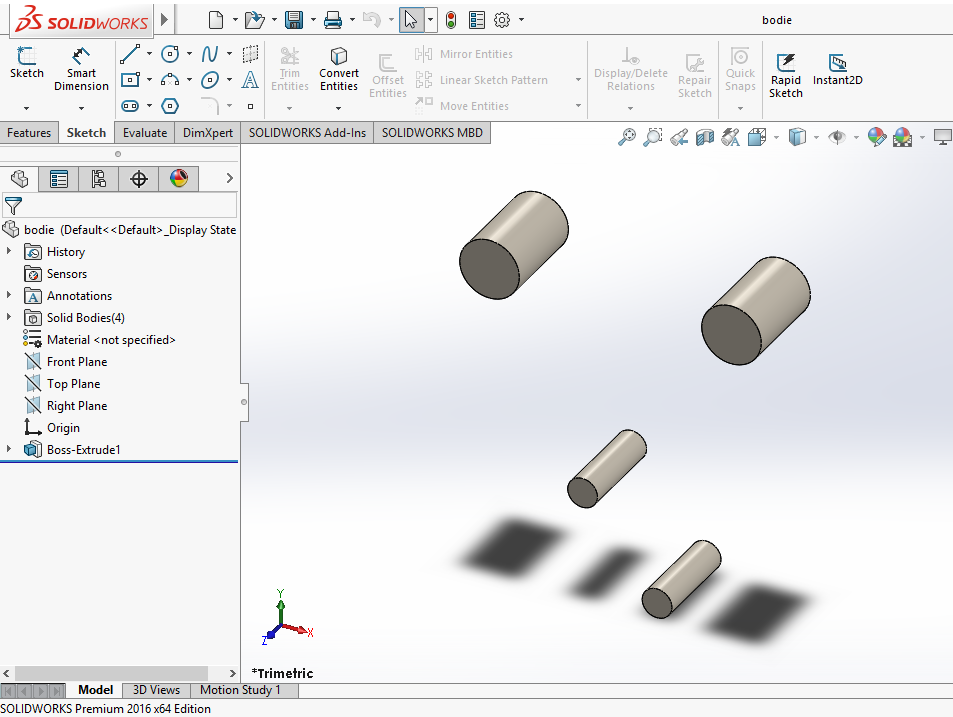The width and height of the screenshot is (953, 717).
Task: Expand the SOLIDWORKS menu arrow
Action: click(164, 19)
